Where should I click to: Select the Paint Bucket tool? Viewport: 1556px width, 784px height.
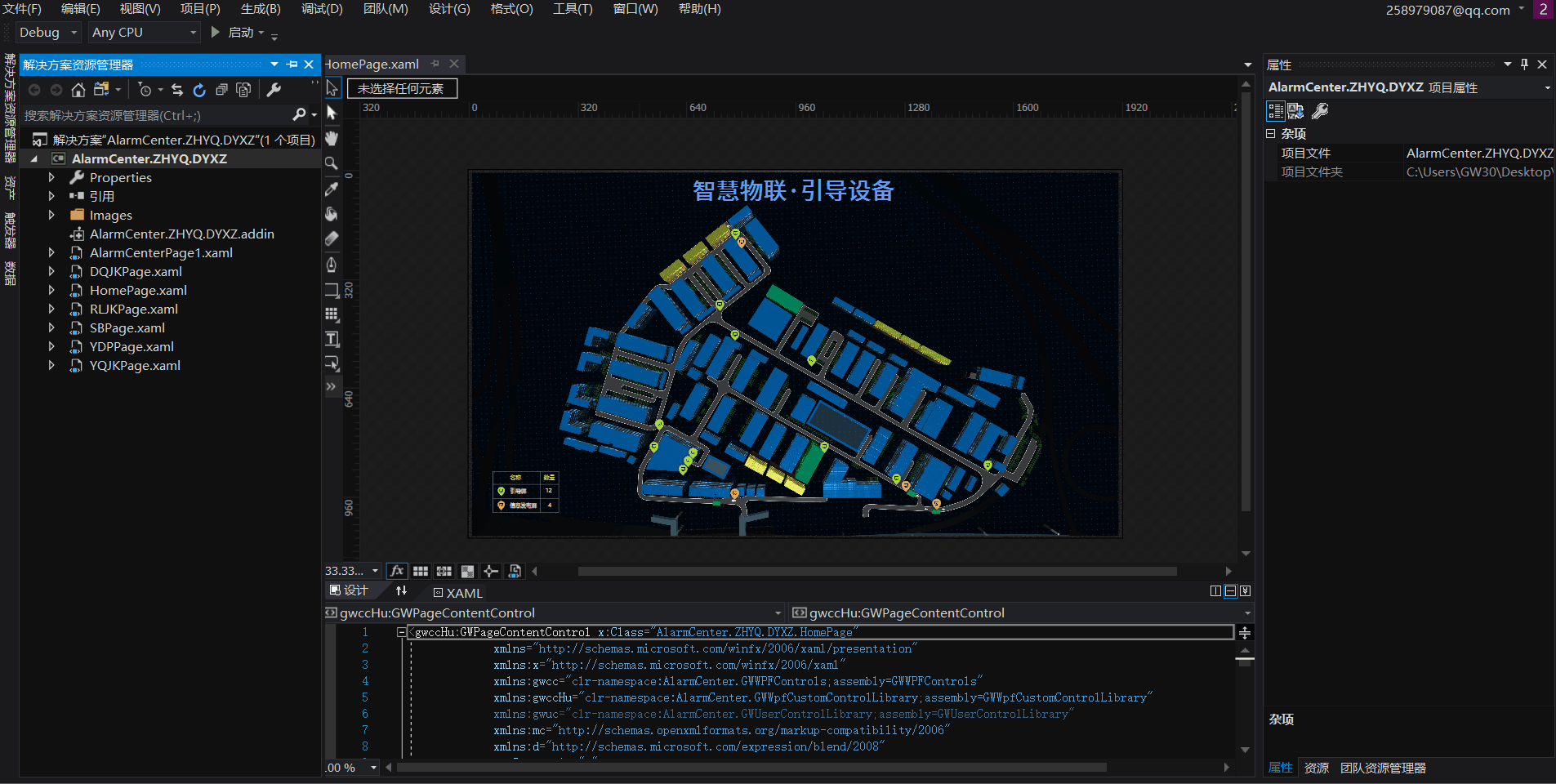click(332, 214)
